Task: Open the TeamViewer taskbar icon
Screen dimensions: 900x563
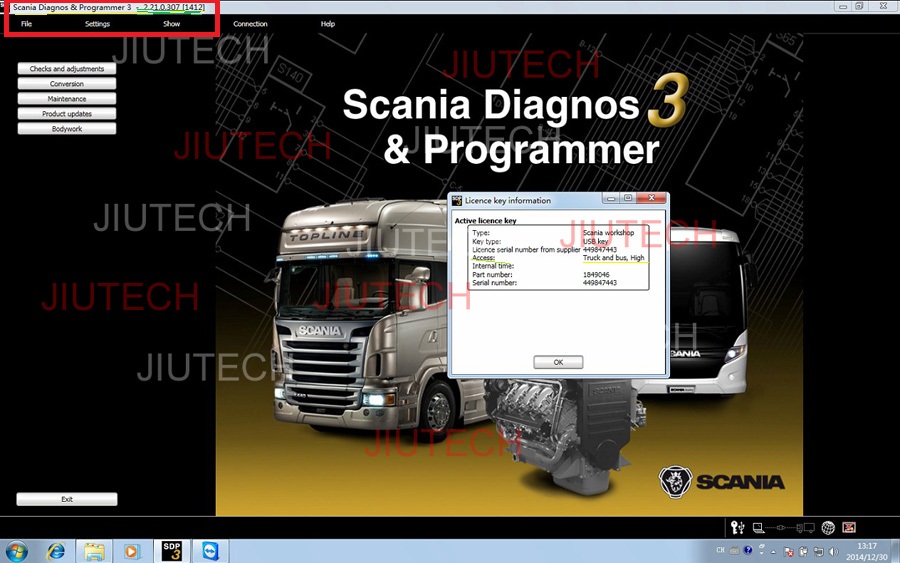Action: coord(211,552)
